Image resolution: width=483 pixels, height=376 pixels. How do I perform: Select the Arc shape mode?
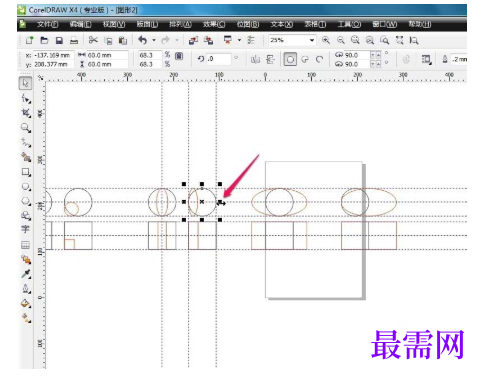click(320, 60)
